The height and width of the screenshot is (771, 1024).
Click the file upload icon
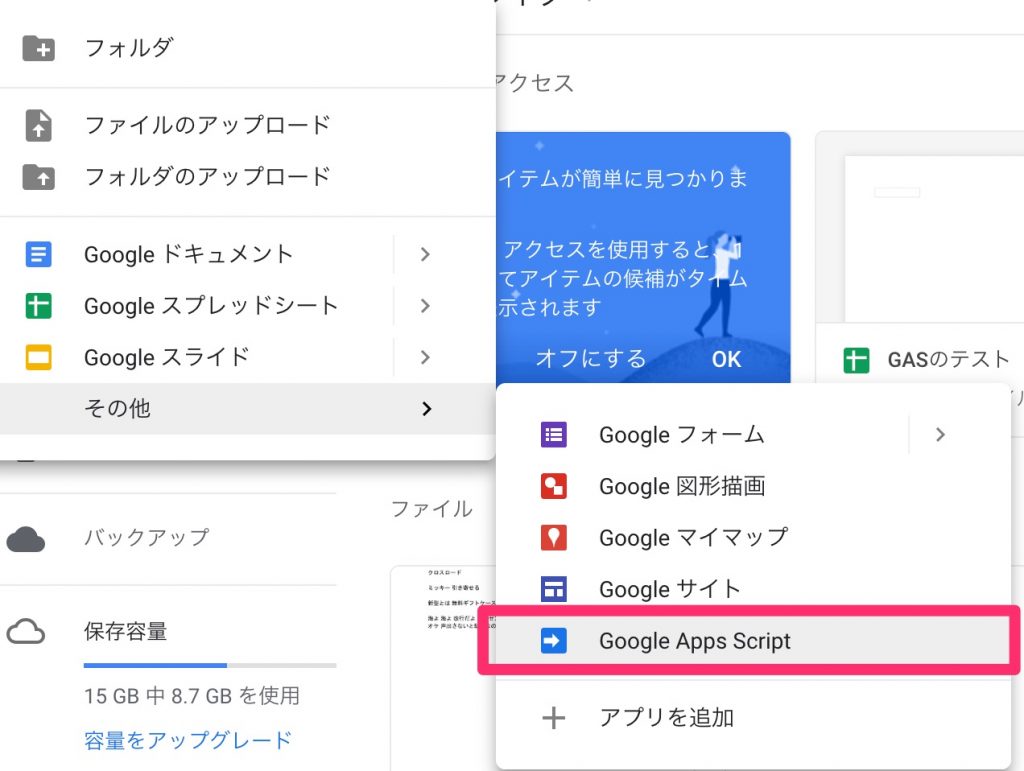38,125
